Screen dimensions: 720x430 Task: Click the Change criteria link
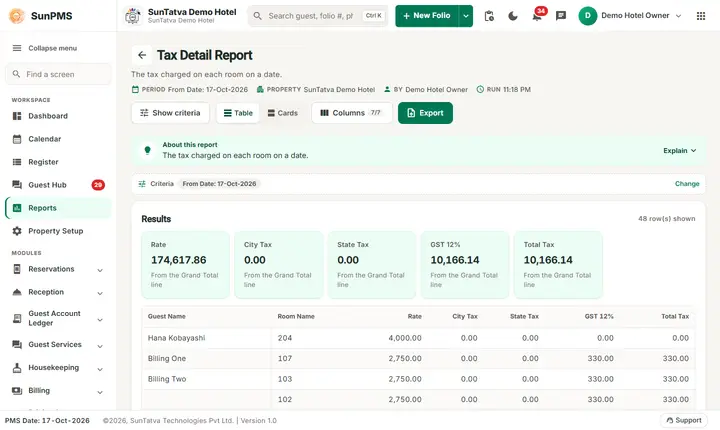click(x=687, y=184)
